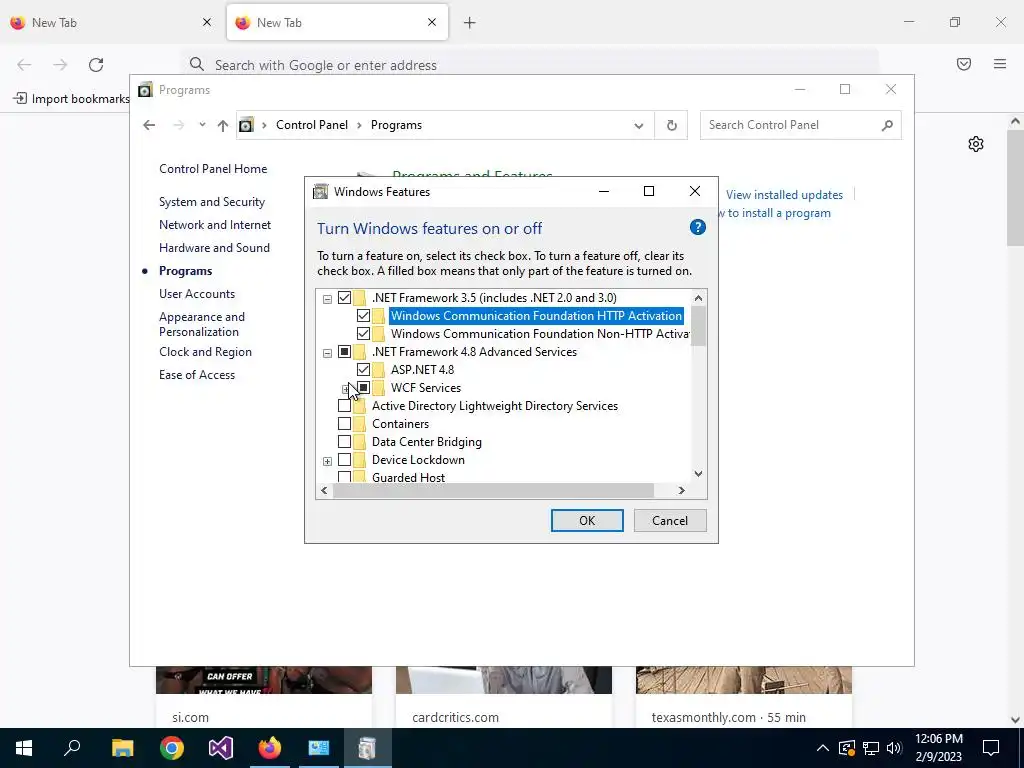Uncheck WCF Non-HTTP Activation checkbox
This screenshot has width=1024, height=768.
363,334
